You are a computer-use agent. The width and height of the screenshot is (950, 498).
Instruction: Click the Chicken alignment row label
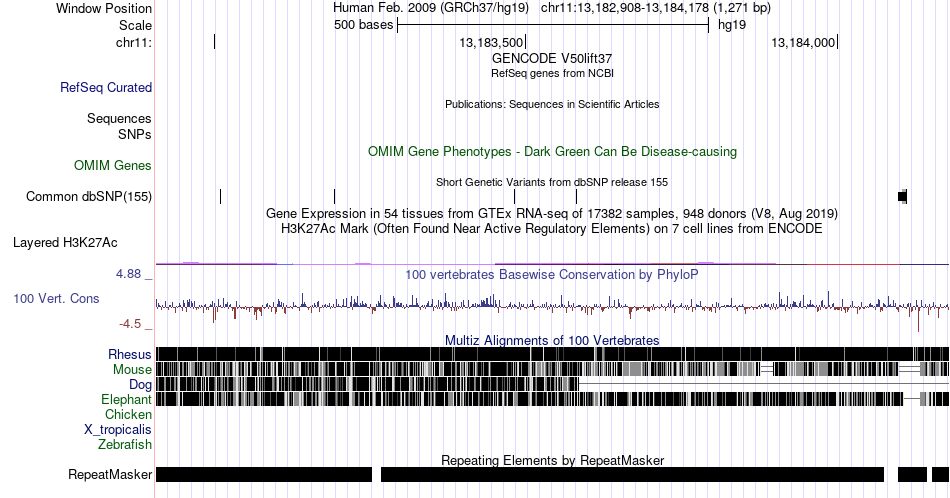(128, 414)
